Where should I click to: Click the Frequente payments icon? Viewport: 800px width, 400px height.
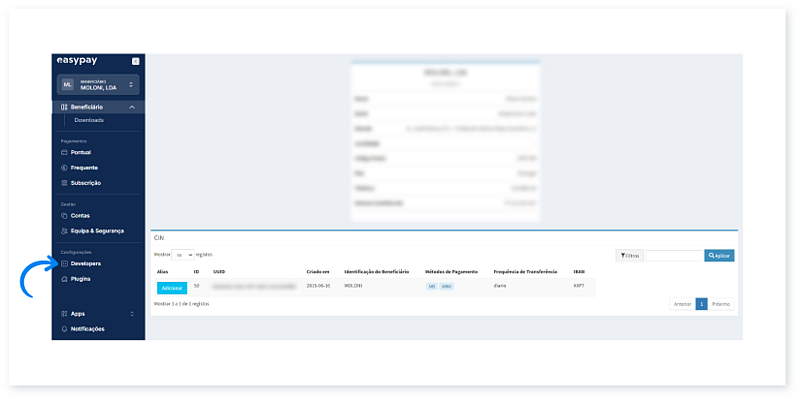65,167
